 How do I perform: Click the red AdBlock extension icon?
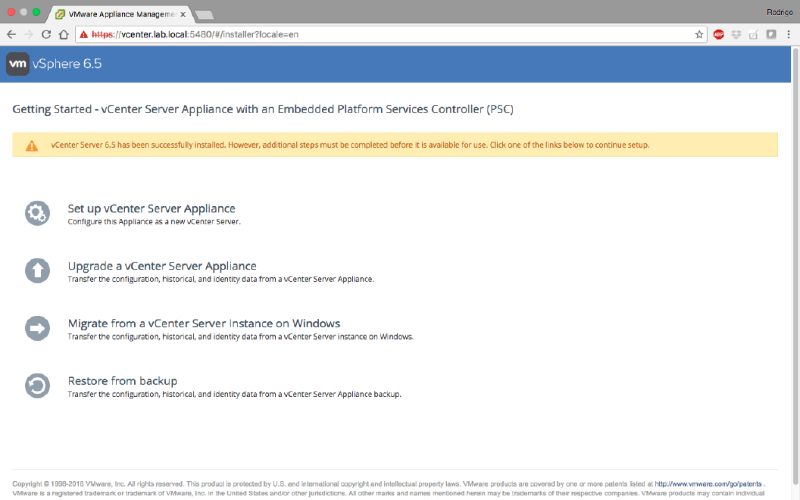tap(718, 34)
